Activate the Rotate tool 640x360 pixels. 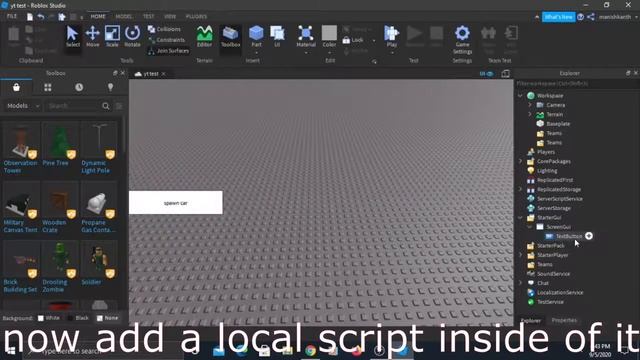click(x=132, y=36)
